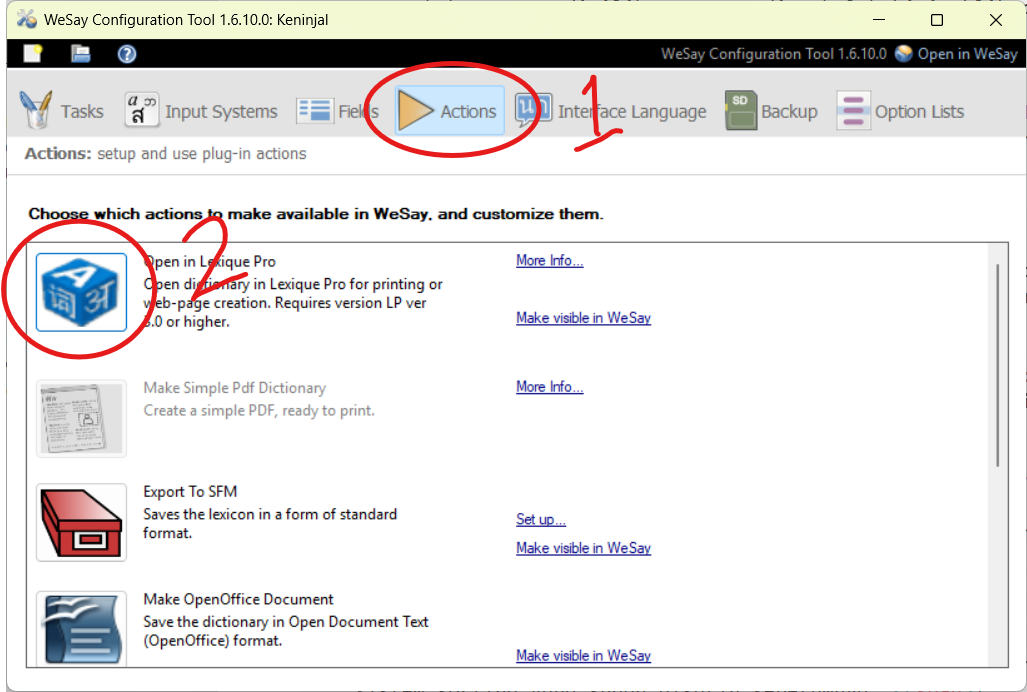Click the Make OpenOffice Document icon

[81, 628]
